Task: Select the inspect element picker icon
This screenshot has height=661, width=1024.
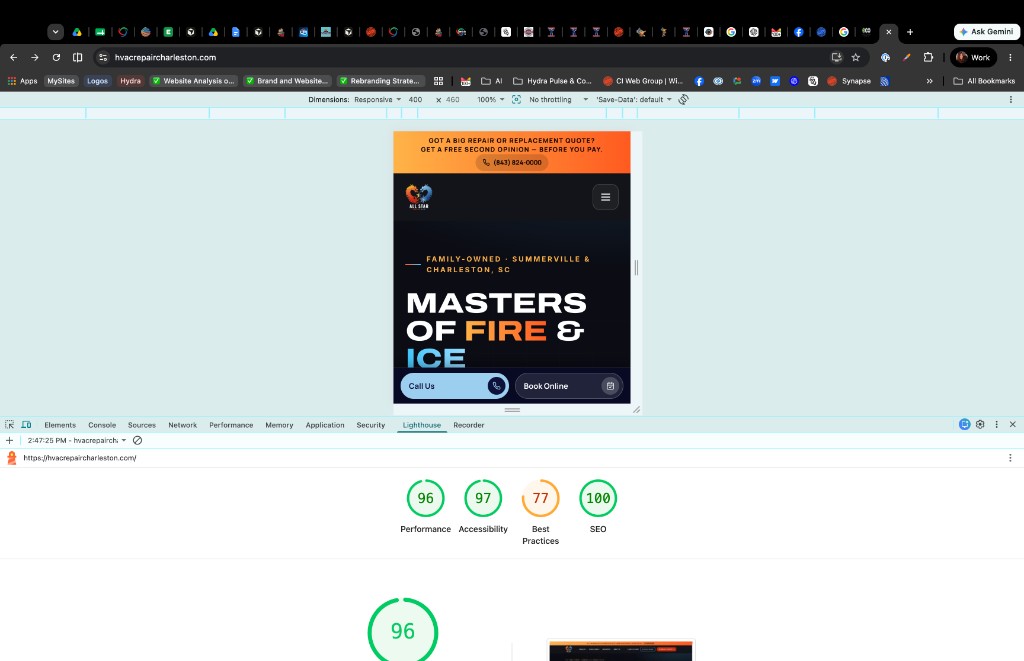Action: (9, 425)
